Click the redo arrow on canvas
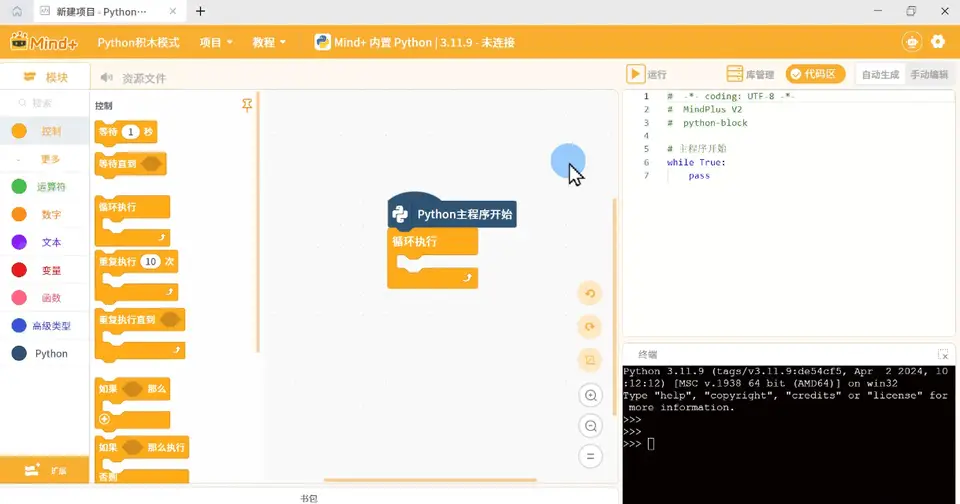 tap(590, 326)
